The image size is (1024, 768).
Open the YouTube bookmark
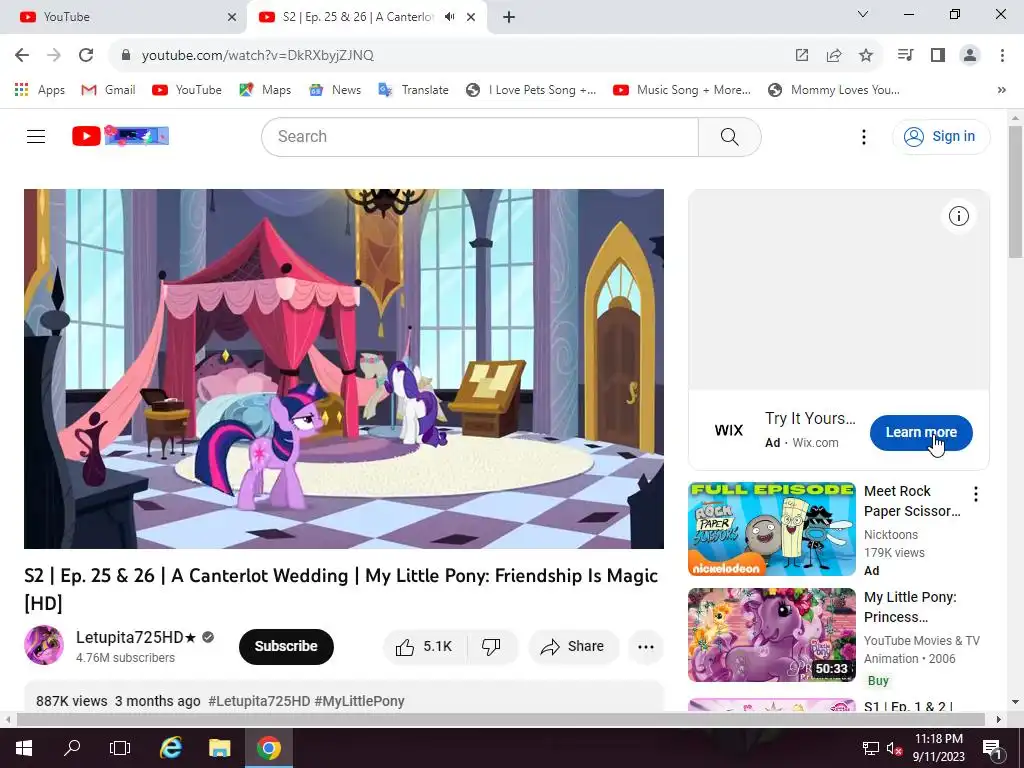pos(187,90)
